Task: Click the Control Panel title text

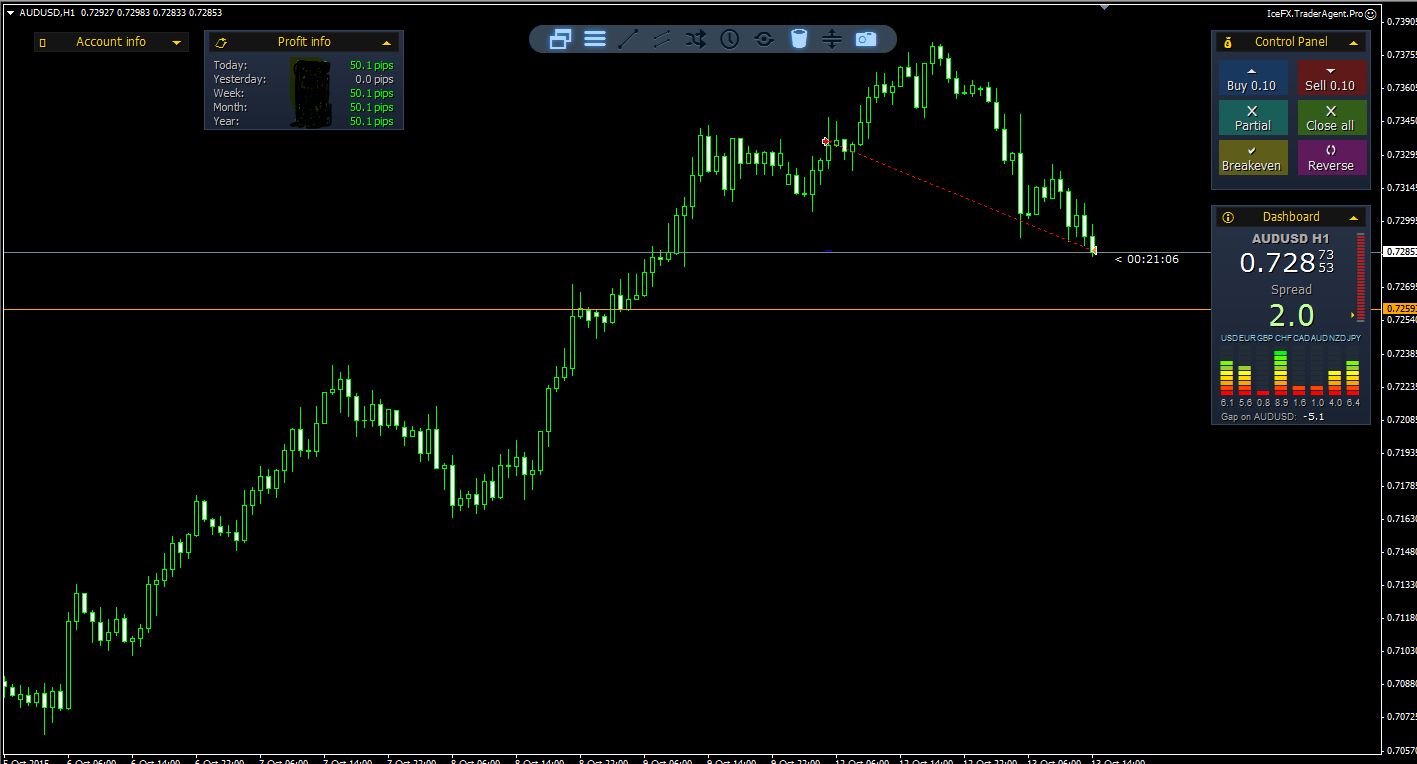Action: [x=1291, y=42]
